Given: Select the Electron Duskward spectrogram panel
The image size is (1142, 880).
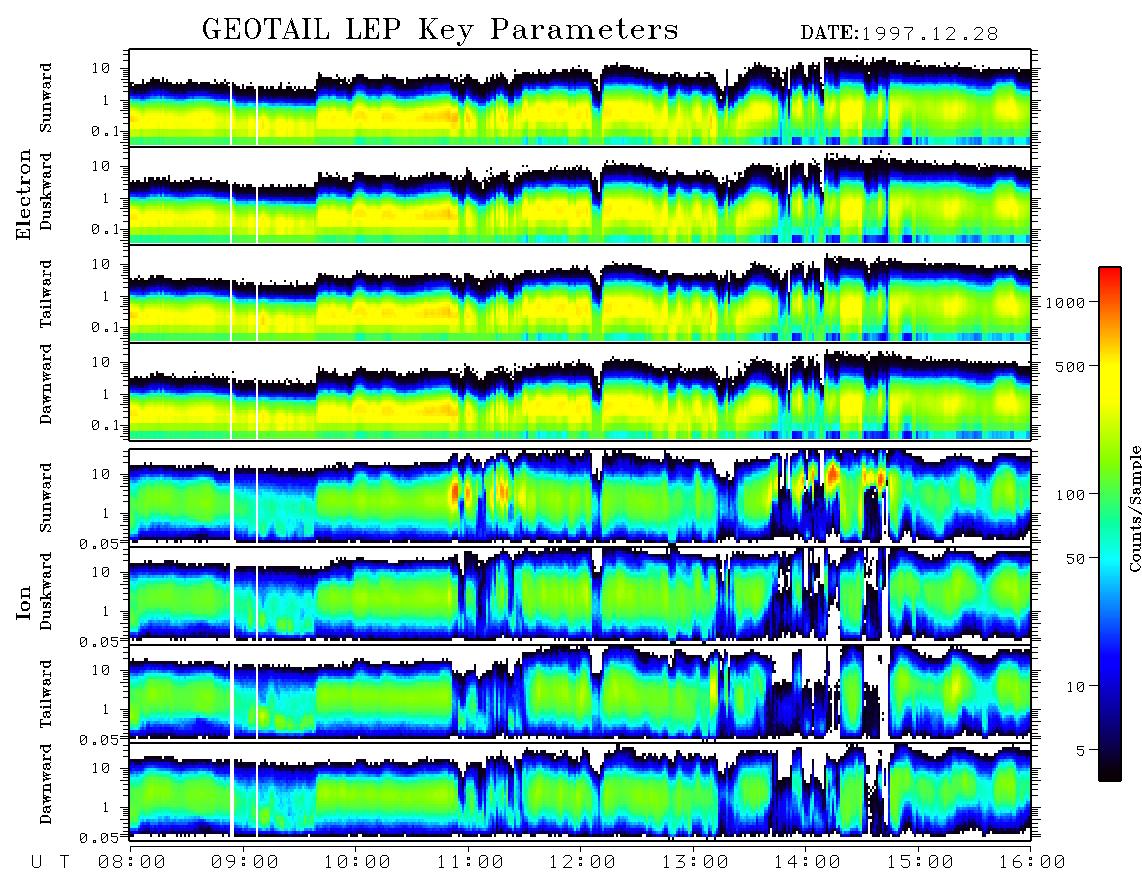Looking at the screenshot, I should point(580,195).
